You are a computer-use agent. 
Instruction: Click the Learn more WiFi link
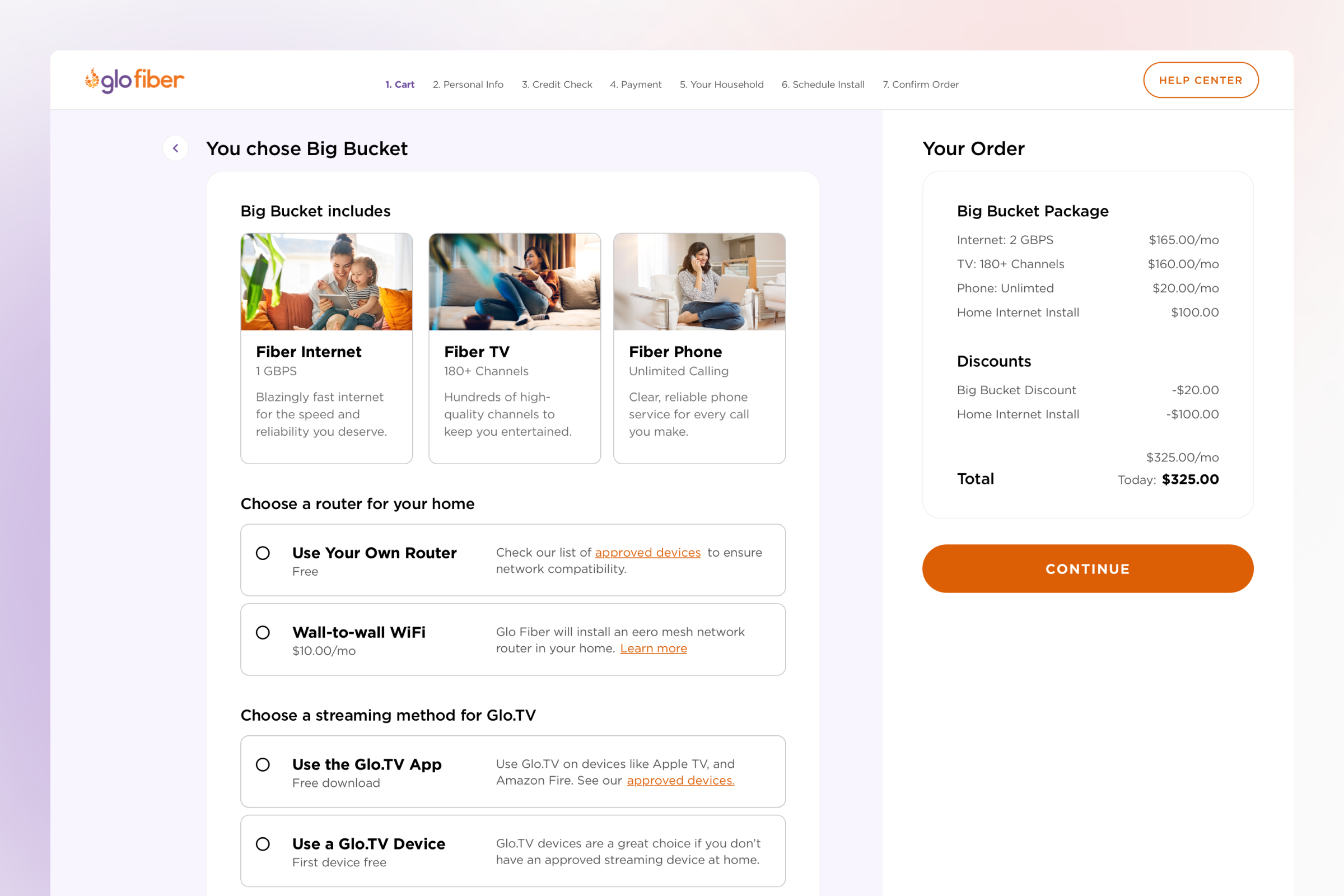tap(654, 648)
